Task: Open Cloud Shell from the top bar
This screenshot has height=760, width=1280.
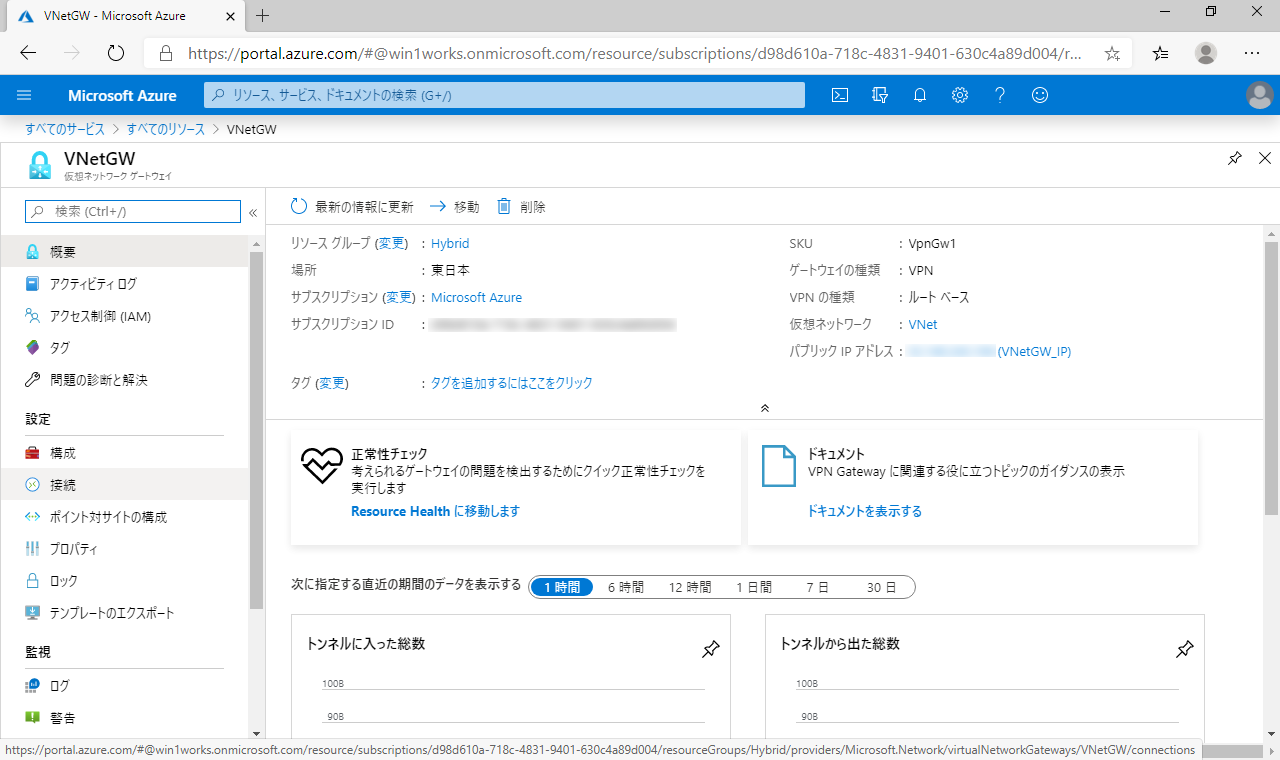Action: point(841,95)
